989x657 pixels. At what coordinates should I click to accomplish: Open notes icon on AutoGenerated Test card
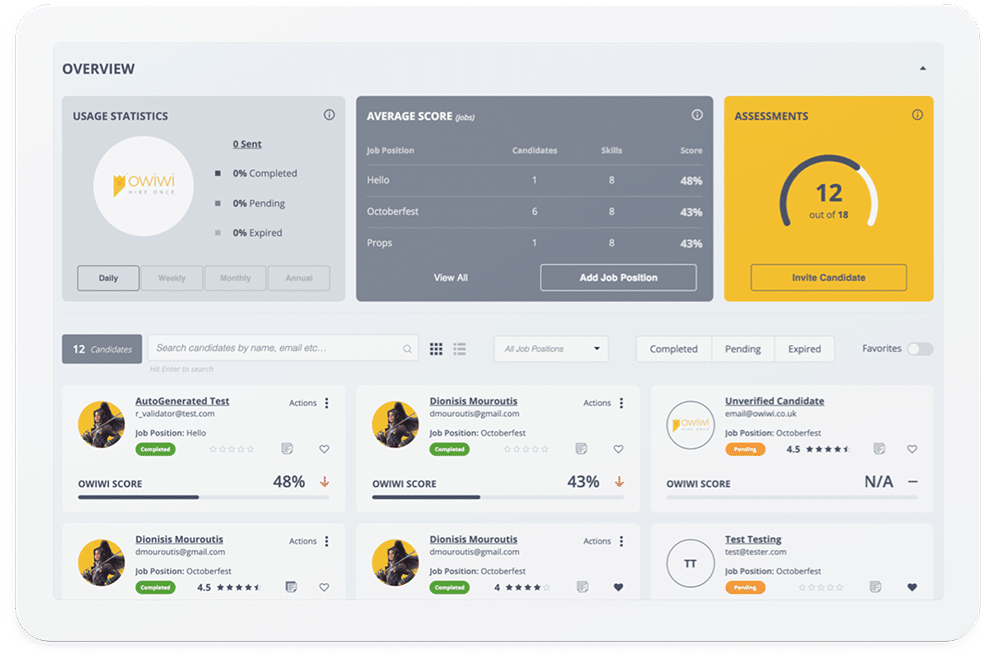pos(287,449)
